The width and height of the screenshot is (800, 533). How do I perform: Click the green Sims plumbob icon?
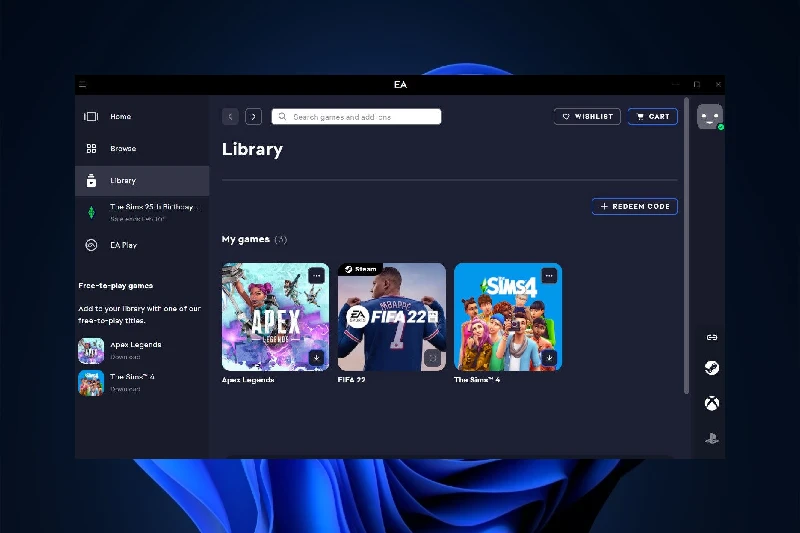(91, 212)
